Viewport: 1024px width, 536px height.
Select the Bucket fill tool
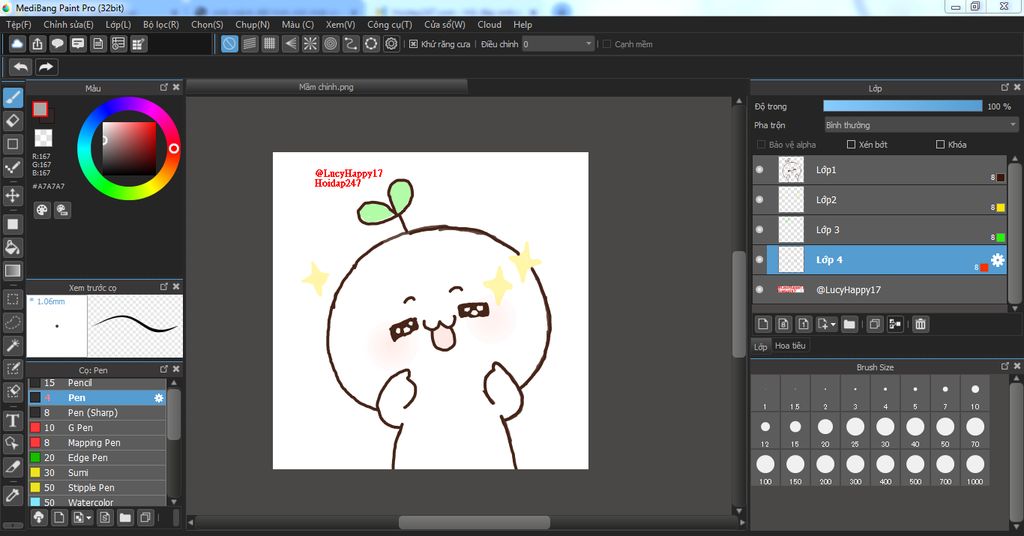click(x=12, y=247)
